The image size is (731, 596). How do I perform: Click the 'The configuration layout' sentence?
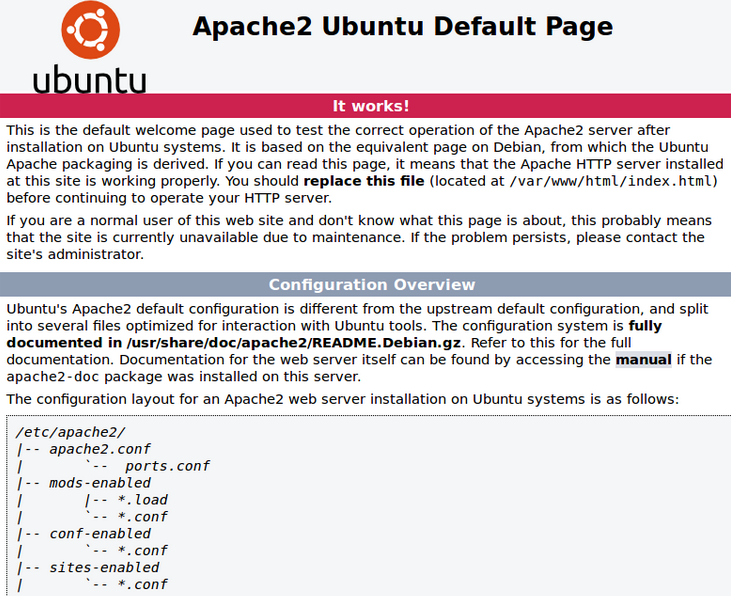point(343,399)
